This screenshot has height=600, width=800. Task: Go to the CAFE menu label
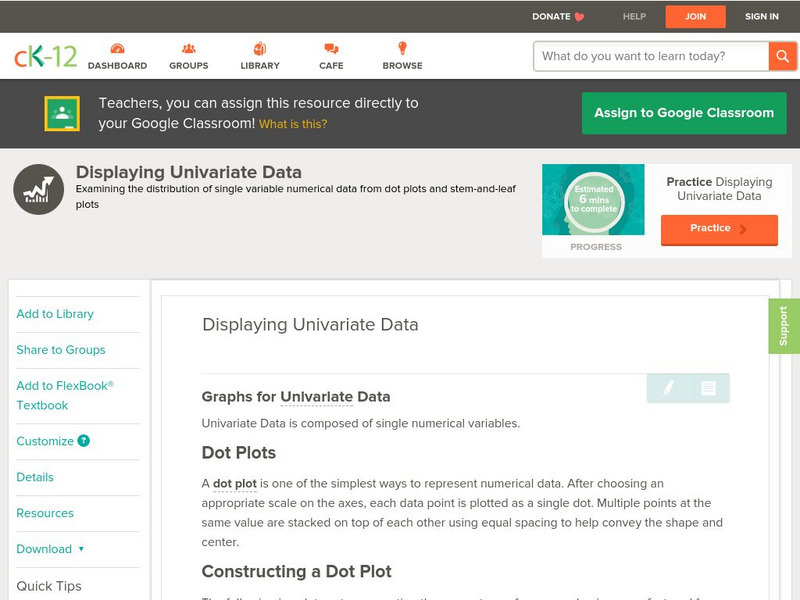point(331,66)
